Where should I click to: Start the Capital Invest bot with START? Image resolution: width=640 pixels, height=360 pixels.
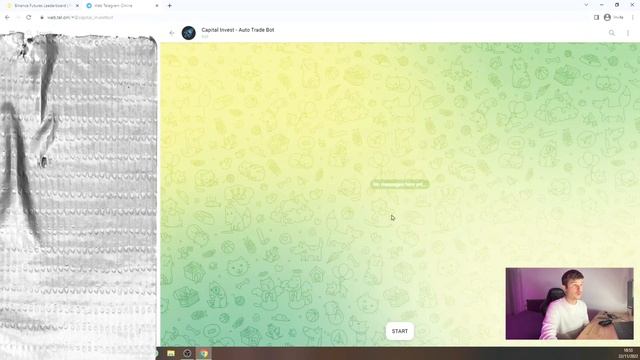coord(400,331)
